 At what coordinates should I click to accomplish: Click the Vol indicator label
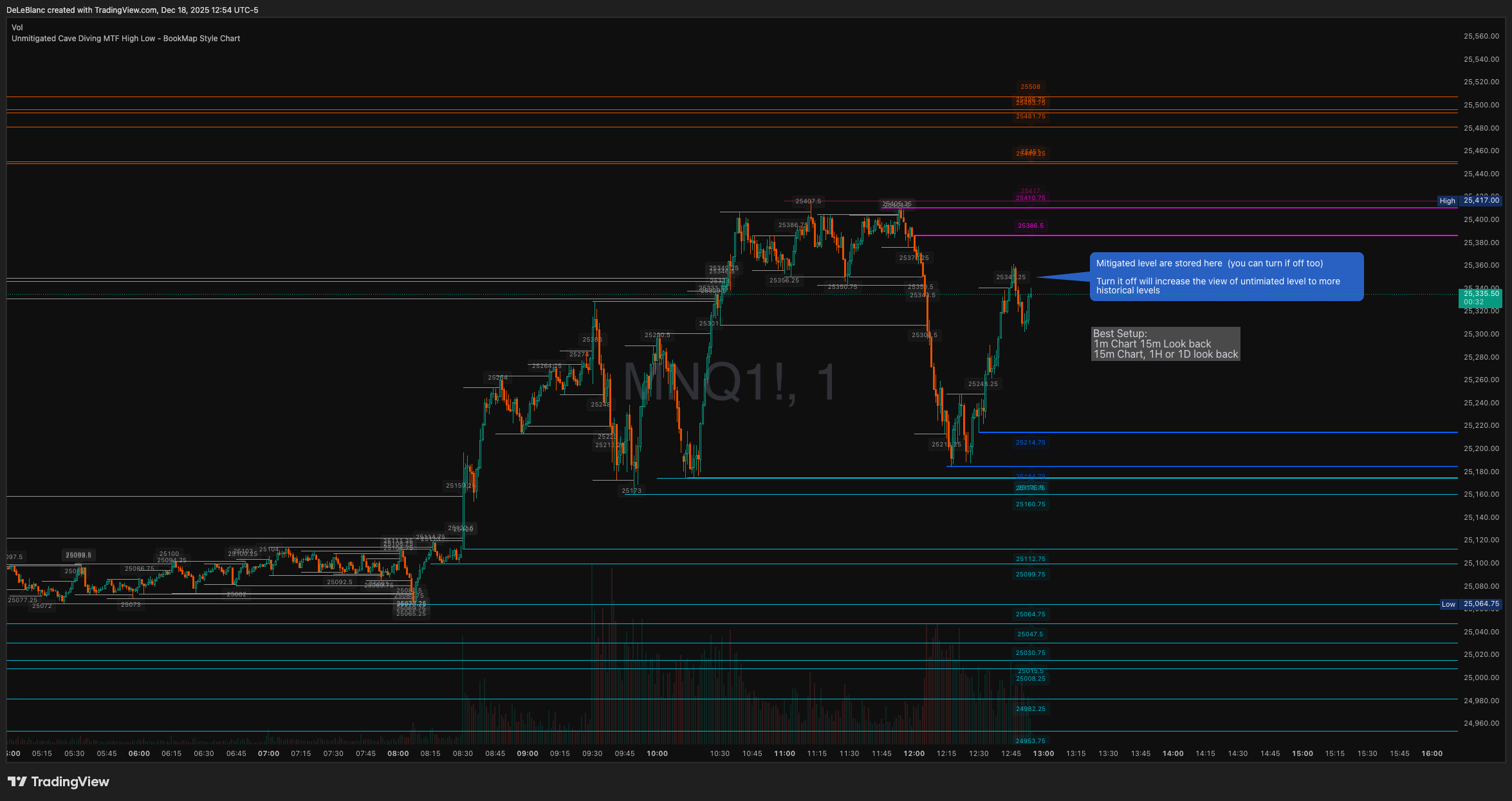click(x=17, y=28)
